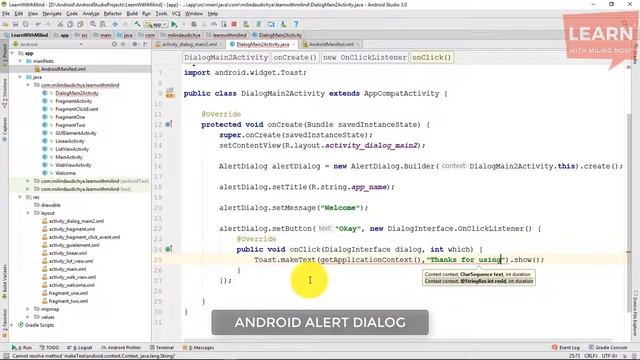
Task: Collapse the java folder node
Action: 20,77
